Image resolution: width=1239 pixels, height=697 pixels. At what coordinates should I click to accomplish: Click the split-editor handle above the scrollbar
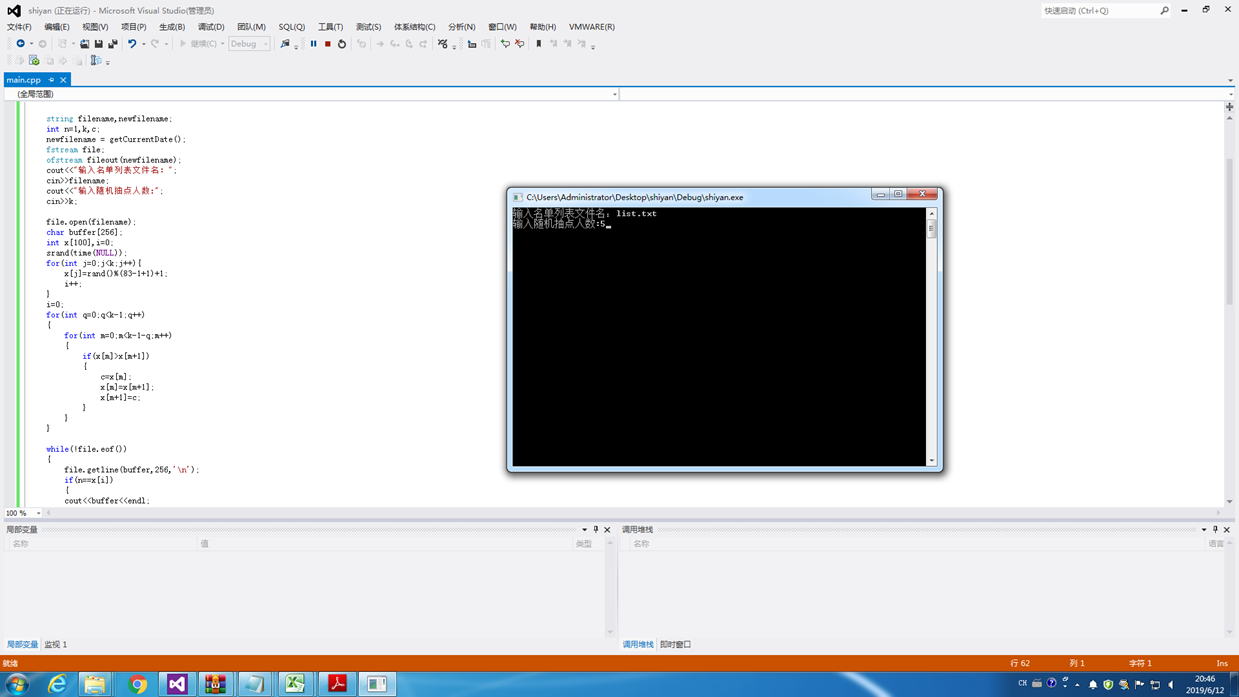[1229, 107]
